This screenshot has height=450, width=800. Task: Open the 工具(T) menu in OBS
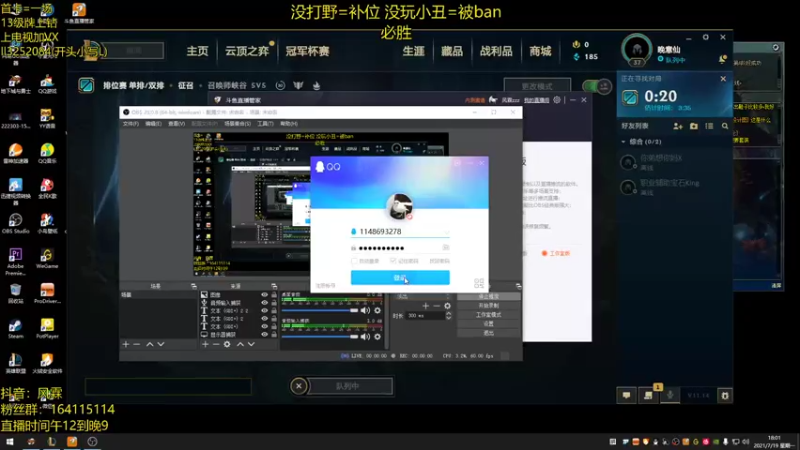(x=265, y=124)
